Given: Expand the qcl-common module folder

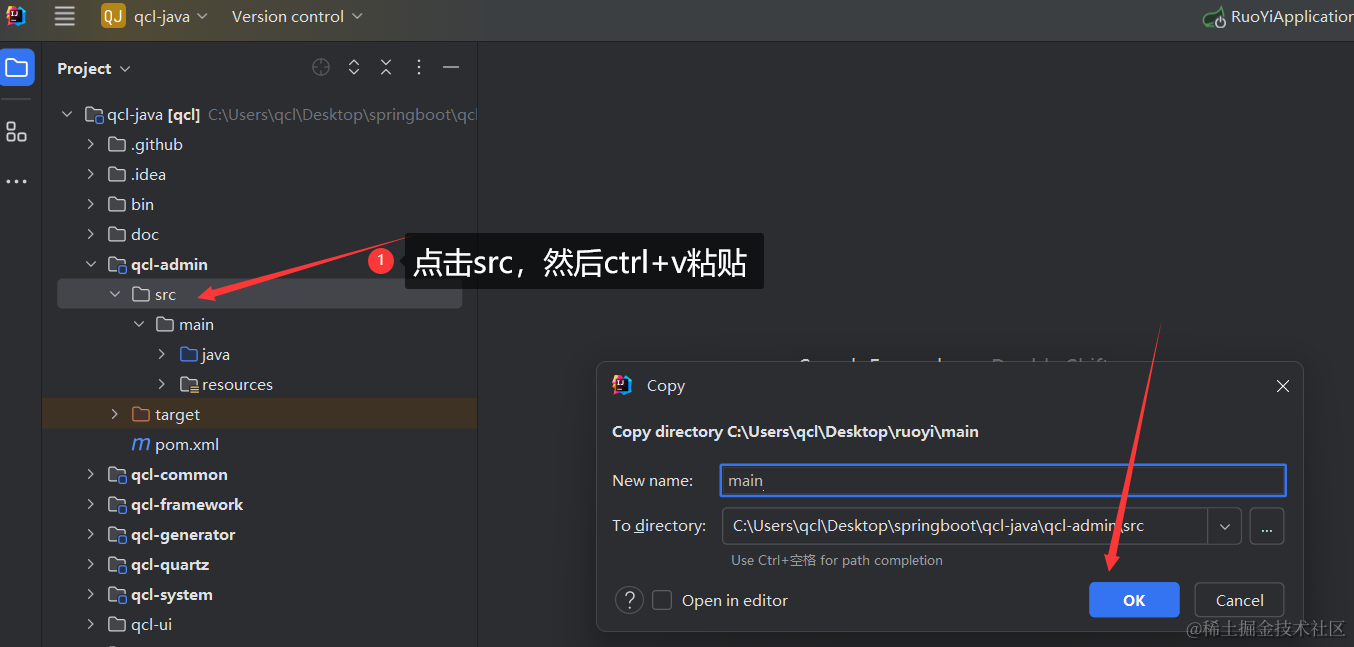Looking at the screenshot, I should point(91,475).
